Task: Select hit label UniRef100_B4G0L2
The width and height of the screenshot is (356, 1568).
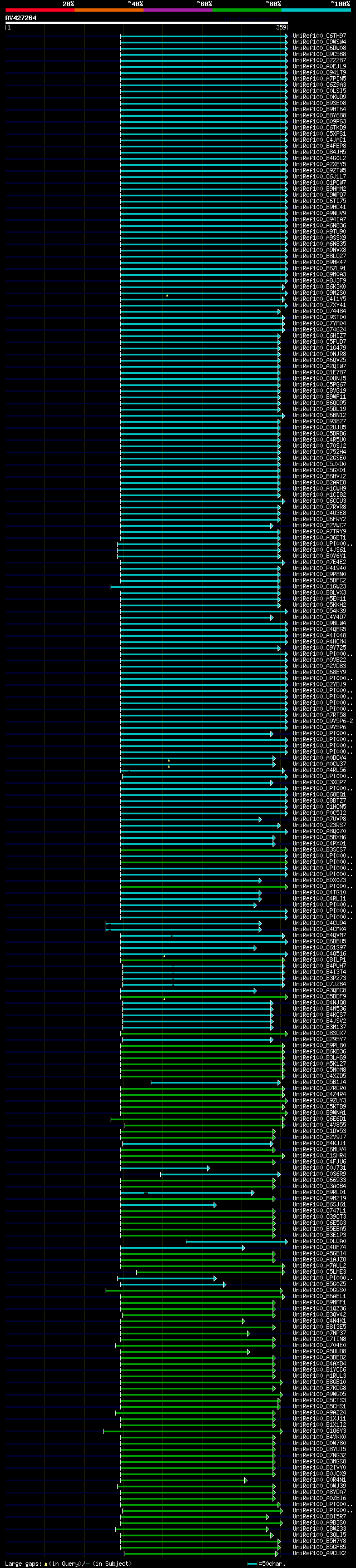Action: (319, 159)
